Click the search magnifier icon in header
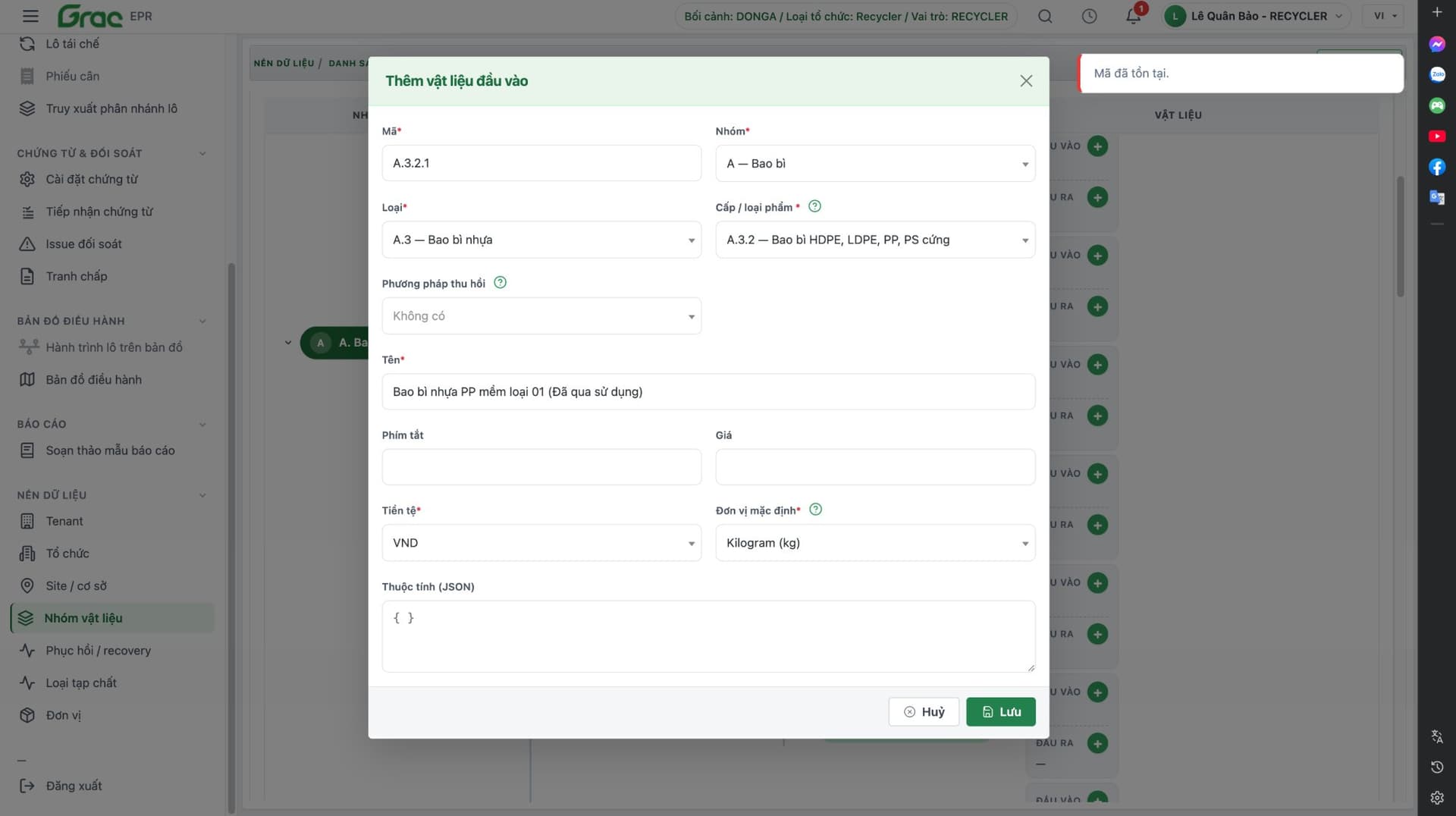1456x816 pixels. coord(1045,16)
